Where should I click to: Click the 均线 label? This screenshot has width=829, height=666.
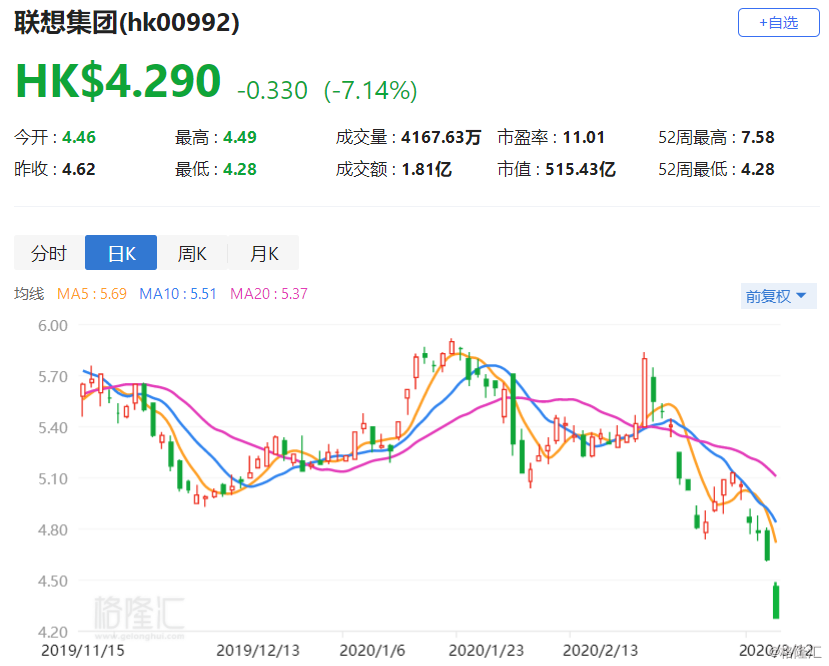(29, 294)
